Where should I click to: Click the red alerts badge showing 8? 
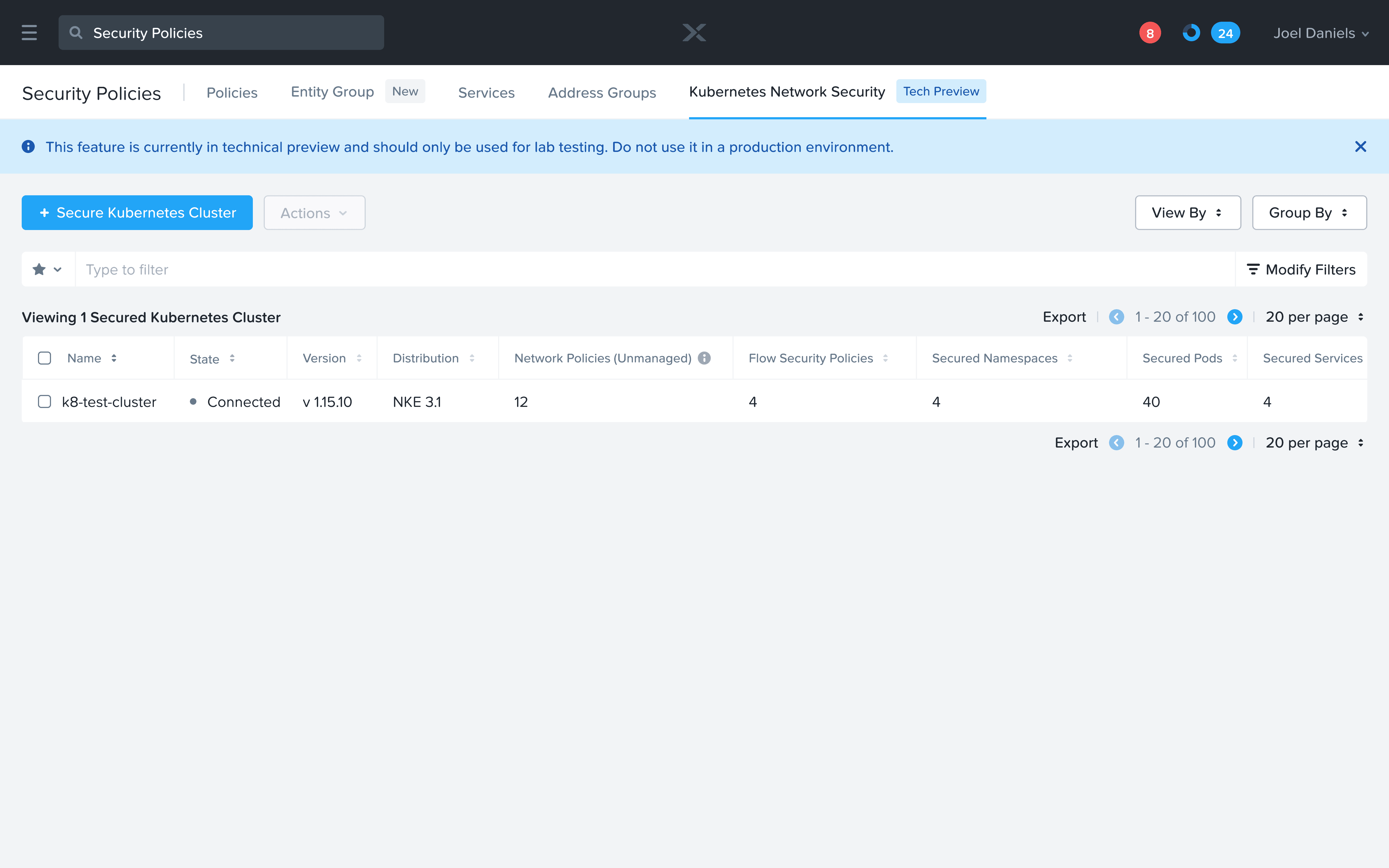(x=1150, y=33)
